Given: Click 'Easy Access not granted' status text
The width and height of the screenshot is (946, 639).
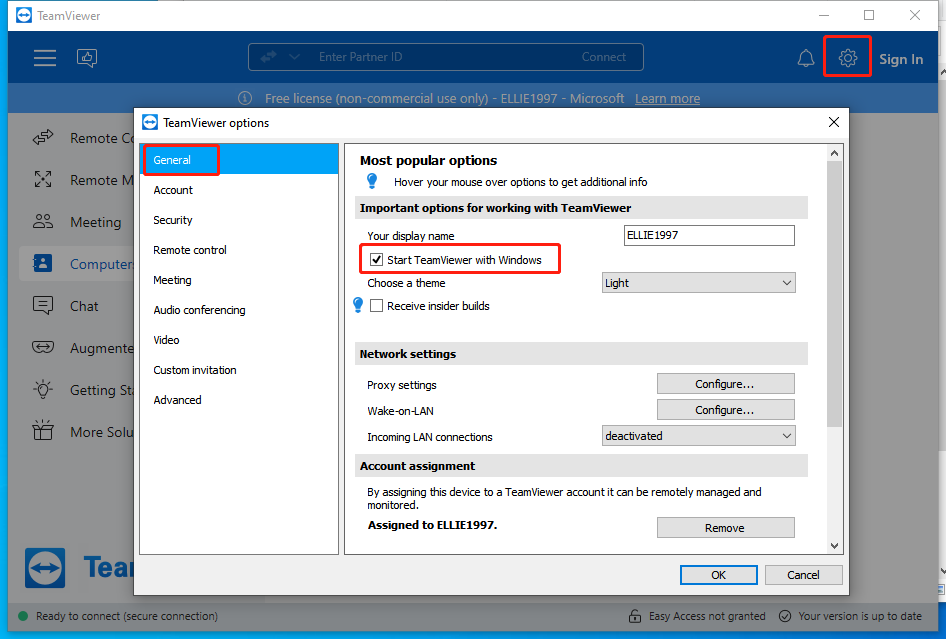Looking at the screenshot, I should (x=707, y=616).
